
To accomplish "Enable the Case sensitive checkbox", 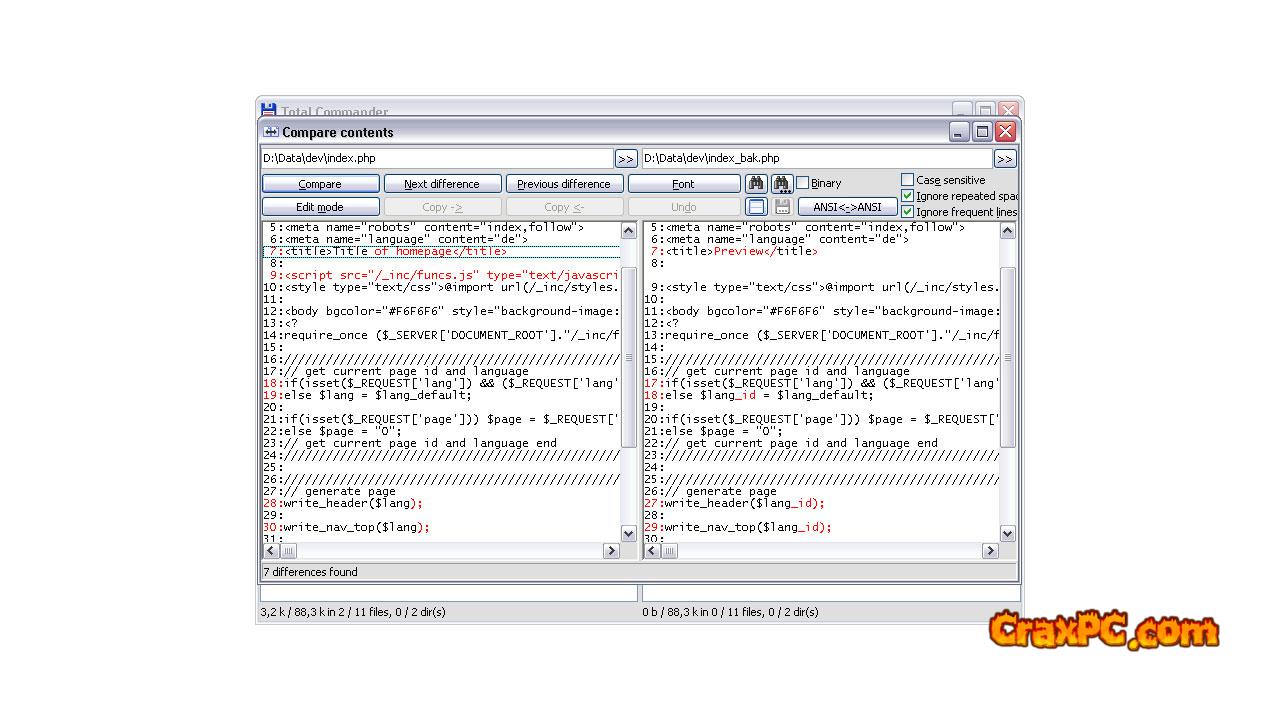I will [908, 180].
